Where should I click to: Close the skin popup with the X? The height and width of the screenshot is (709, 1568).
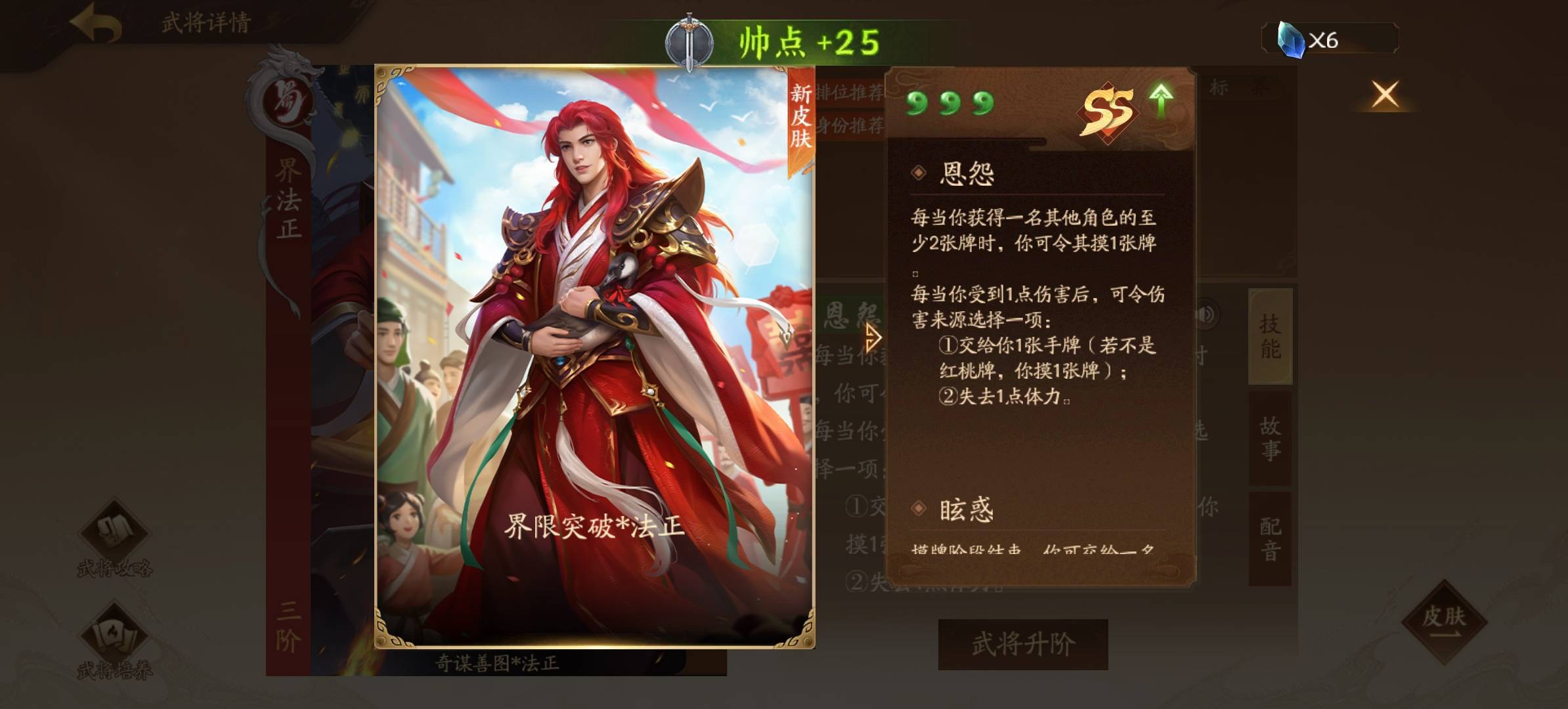point(1385,95)
